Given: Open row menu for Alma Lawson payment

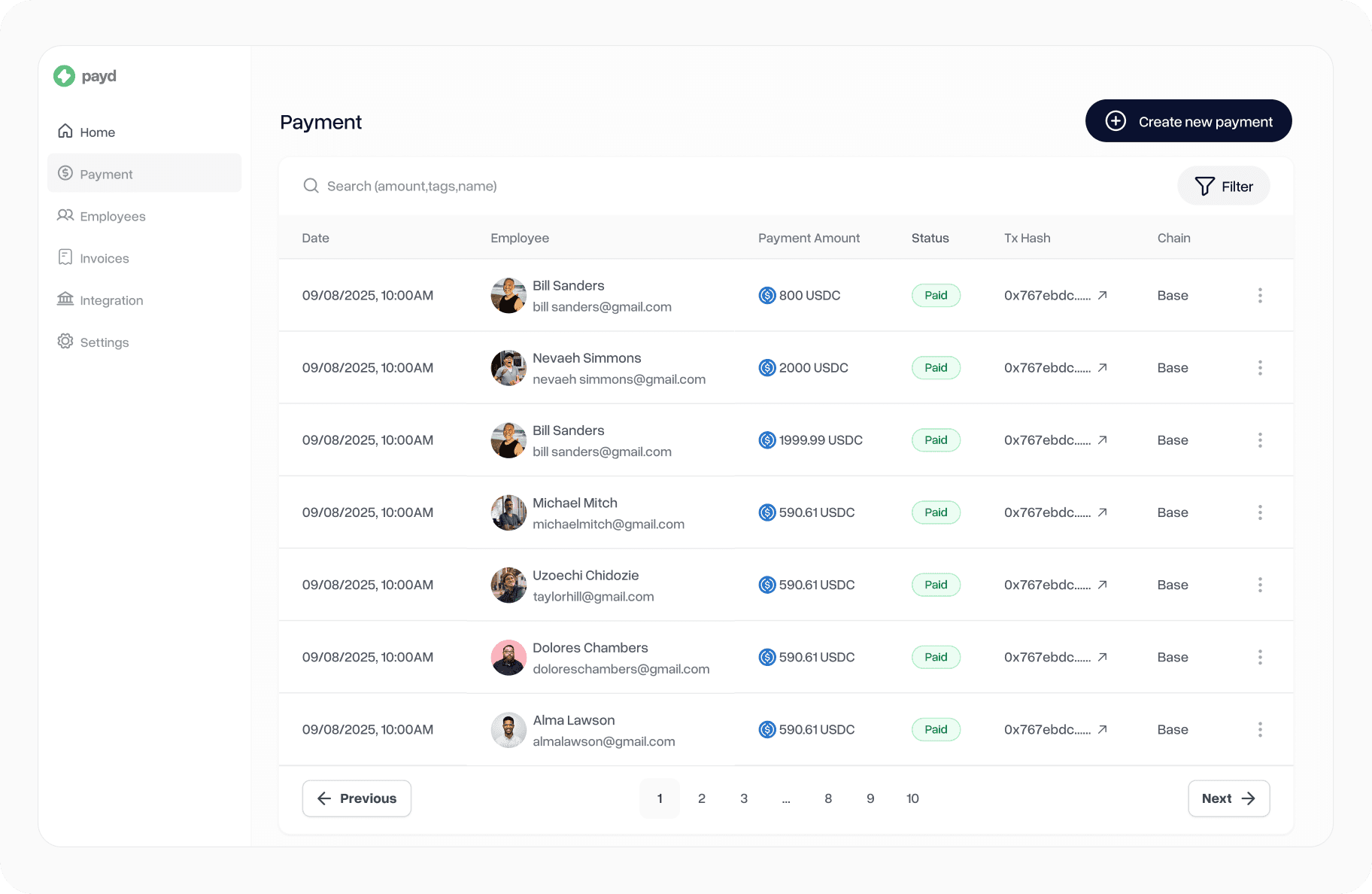Looking at the screenshot, I should (x=1260, y=729).
